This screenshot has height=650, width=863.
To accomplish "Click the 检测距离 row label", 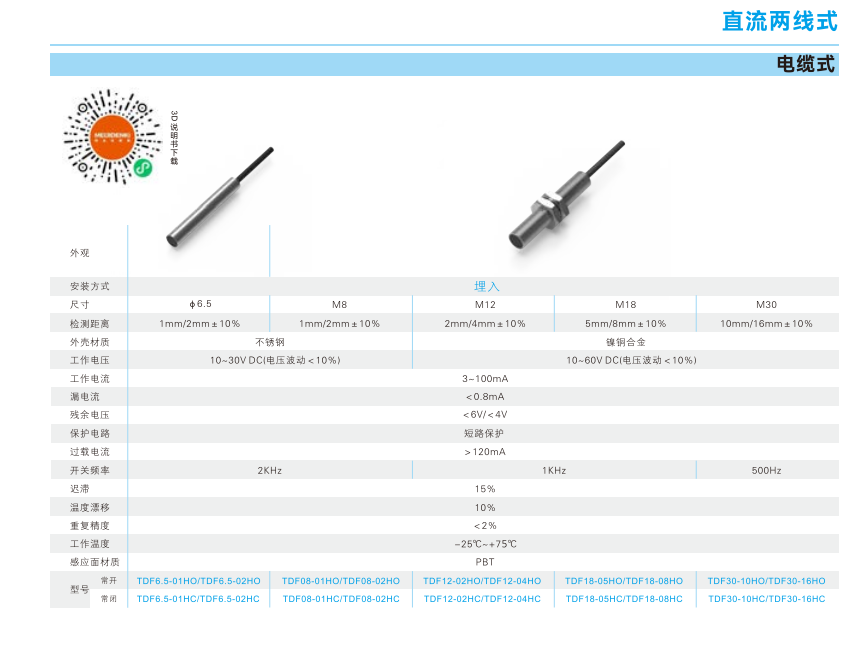I will tap(89, 323).
